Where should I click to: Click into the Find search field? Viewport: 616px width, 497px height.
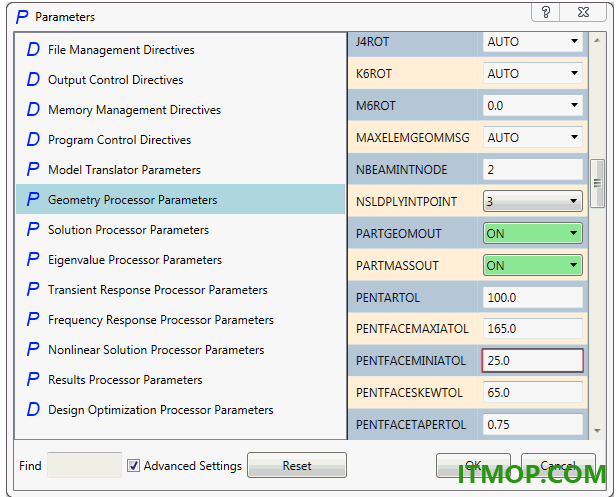point(84,465)
